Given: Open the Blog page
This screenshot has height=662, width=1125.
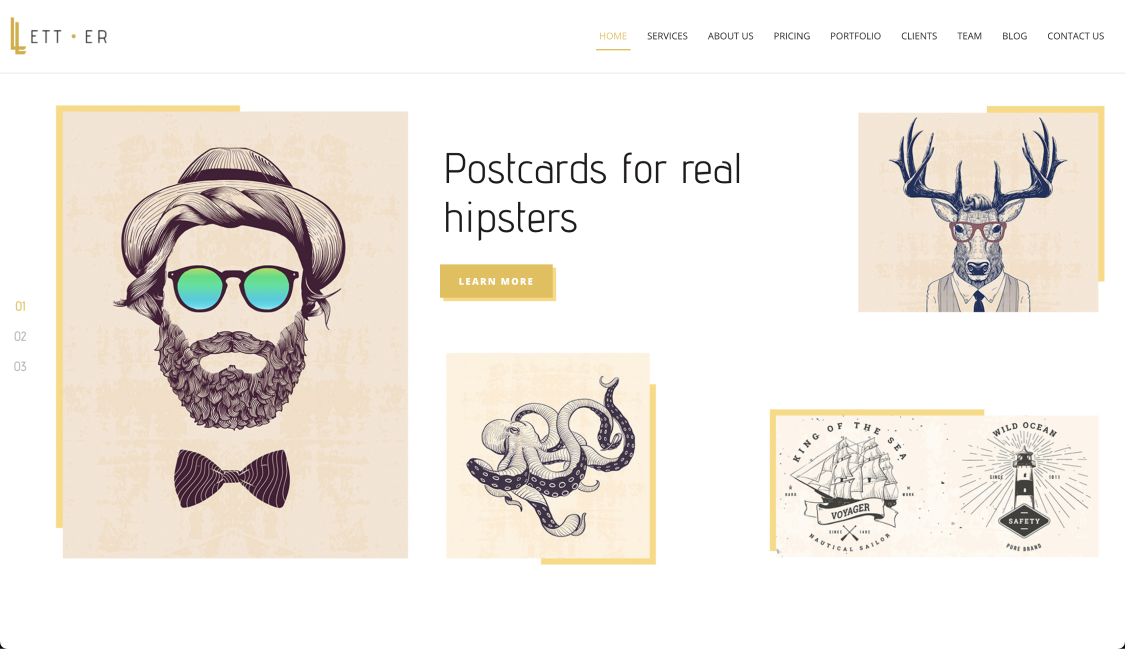Looking at the screenshot, I should 1015,36.
